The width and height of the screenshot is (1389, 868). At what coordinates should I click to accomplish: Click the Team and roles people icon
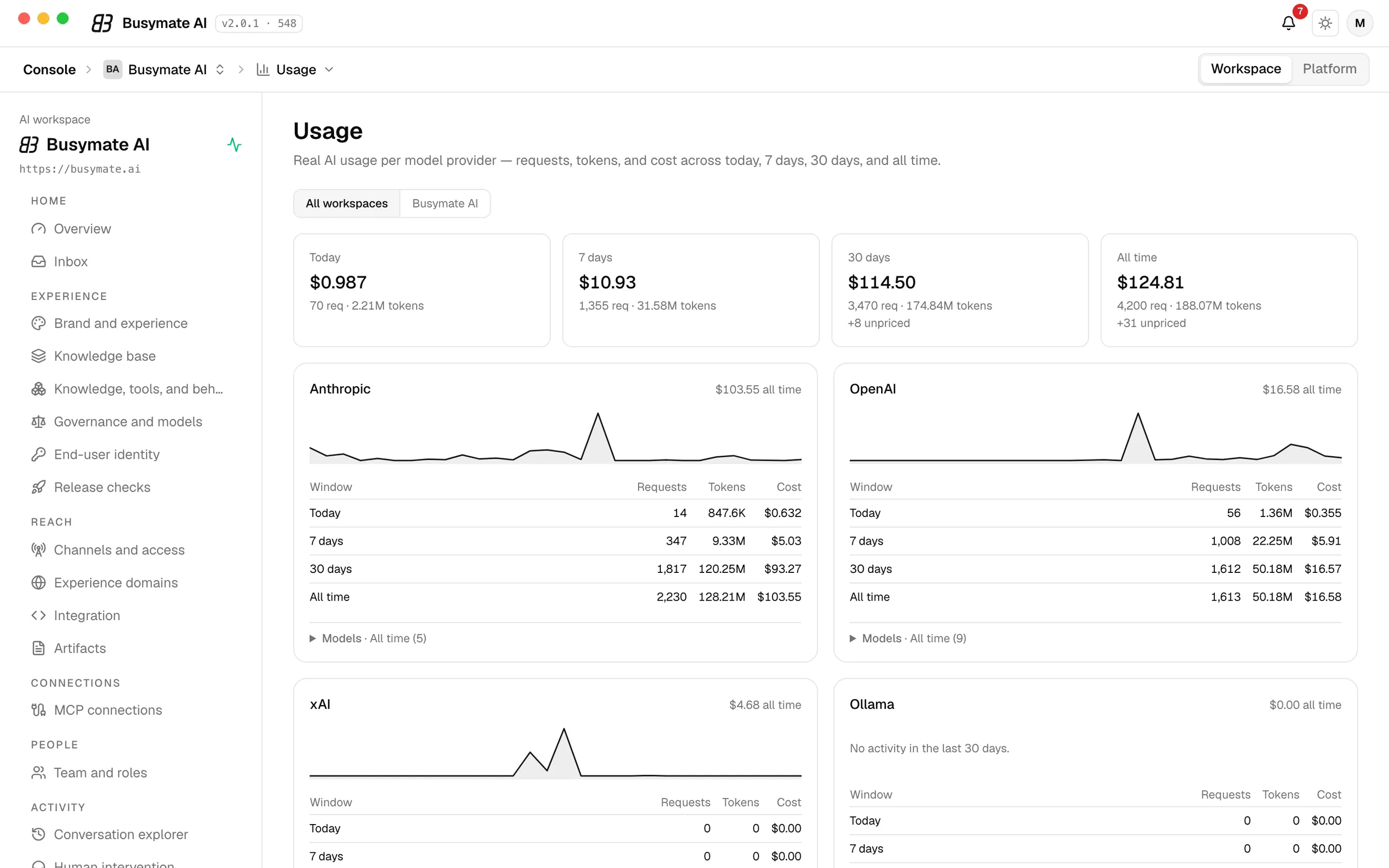point(39,773)
